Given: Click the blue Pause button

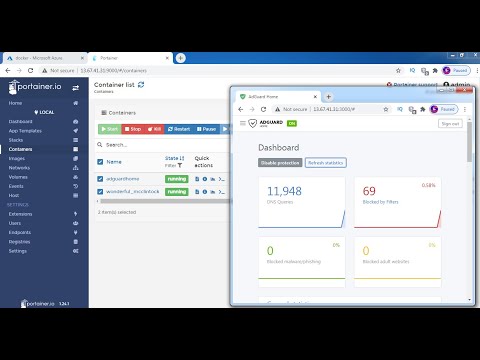Looking at the screenshot, I should pyautogui.click(x=206, y=129).
